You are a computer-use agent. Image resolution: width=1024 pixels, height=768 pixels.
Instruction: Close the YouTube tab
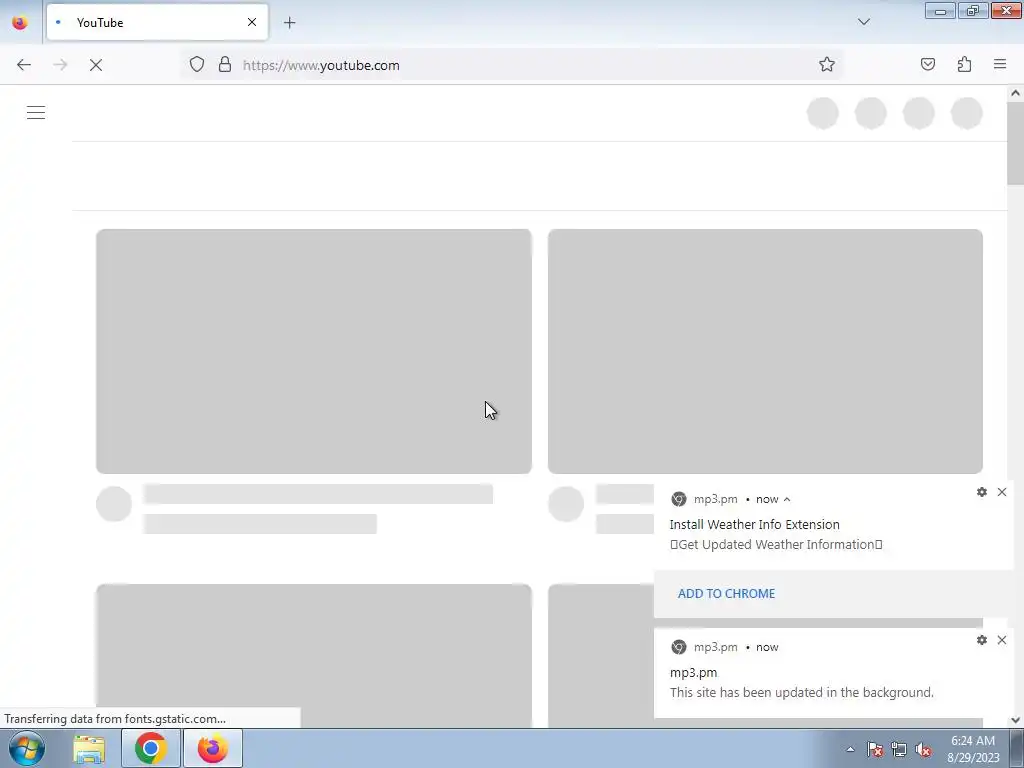click(x=252, y=22)
